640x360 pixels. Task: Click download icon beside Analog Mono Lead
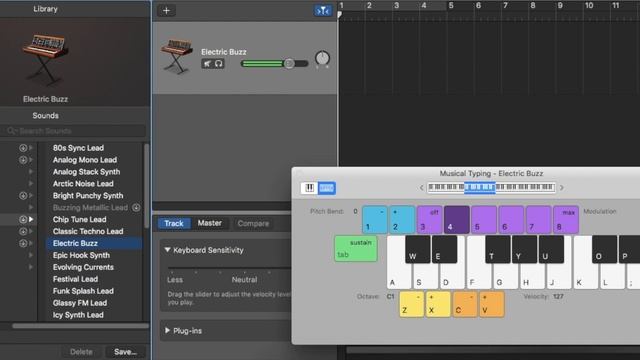pyautogui.click(x=23, y=160)
